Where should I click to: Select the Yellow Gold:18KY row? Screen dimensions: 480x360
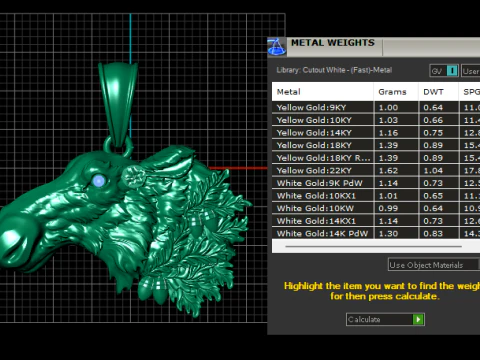(376, 145)
